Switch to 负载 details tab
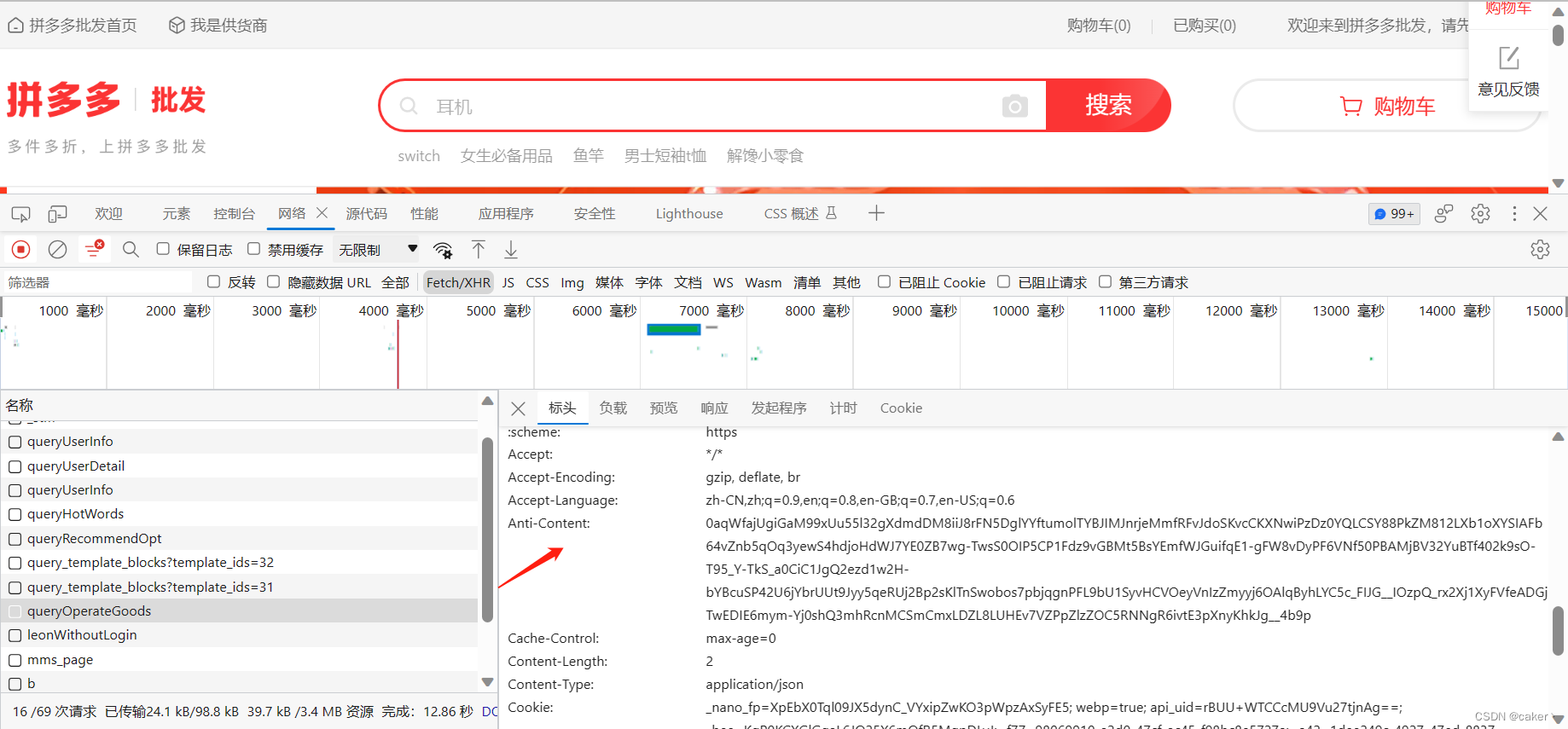 tap(613, 408)
